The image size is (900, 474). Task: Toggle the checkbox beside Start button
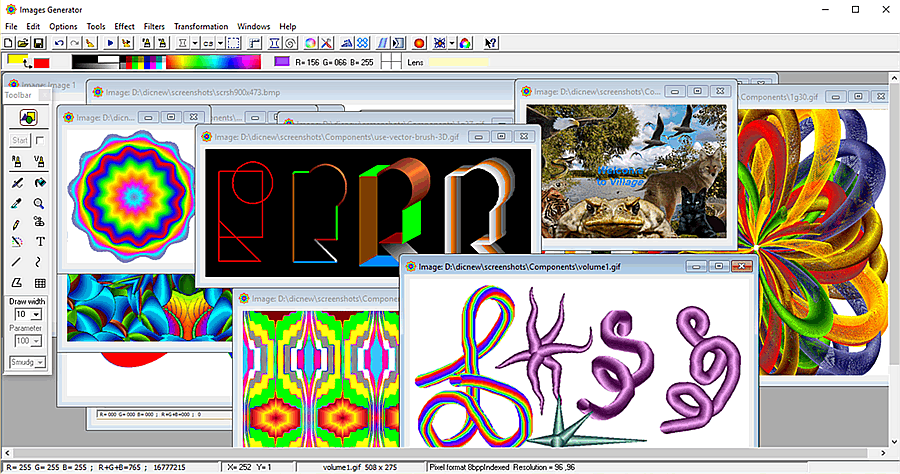click(40, 141)
